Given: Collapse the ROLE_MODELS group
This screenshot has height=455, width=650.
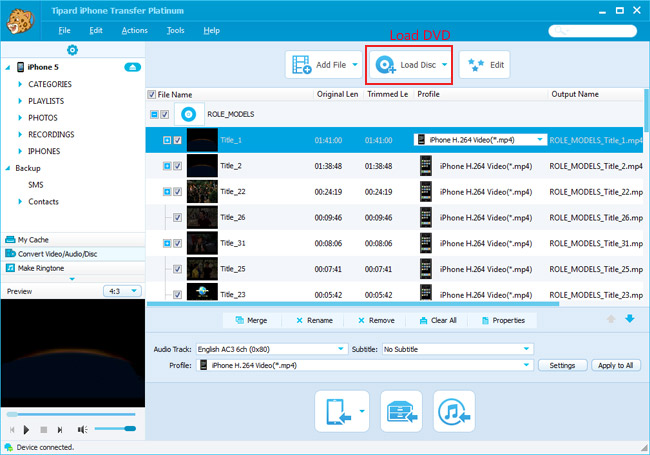Looking at the screenshot, I should [x=154, y=114].
